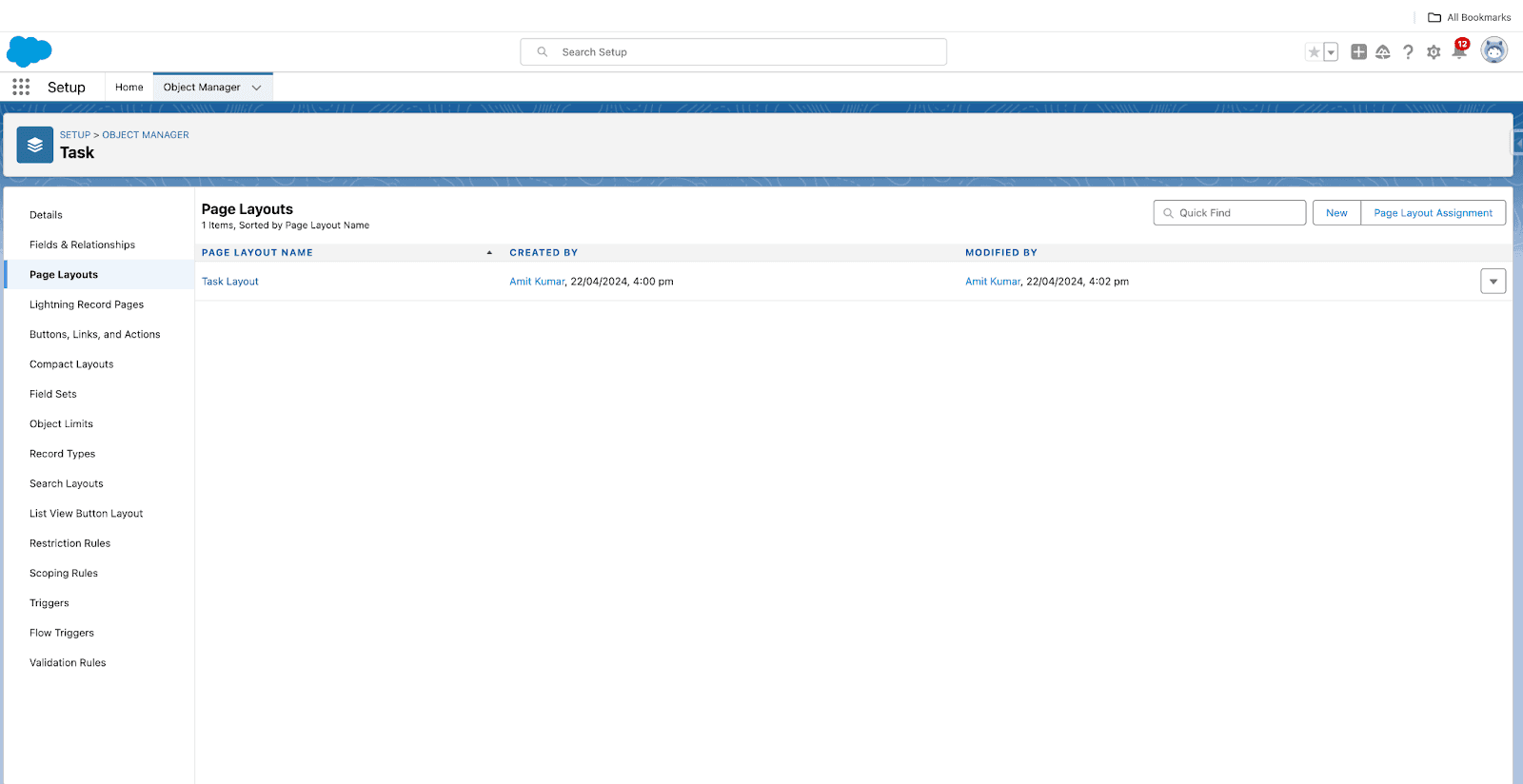
Task: Open the user profile avatar
Action: pyautogui.click(x=1493, y=50)
